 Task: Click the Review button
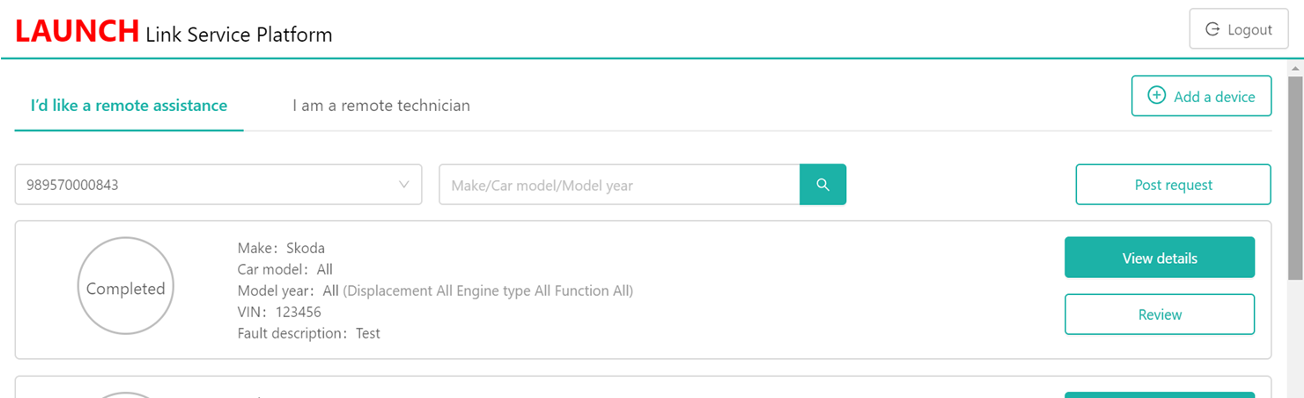pos(1159,315)
